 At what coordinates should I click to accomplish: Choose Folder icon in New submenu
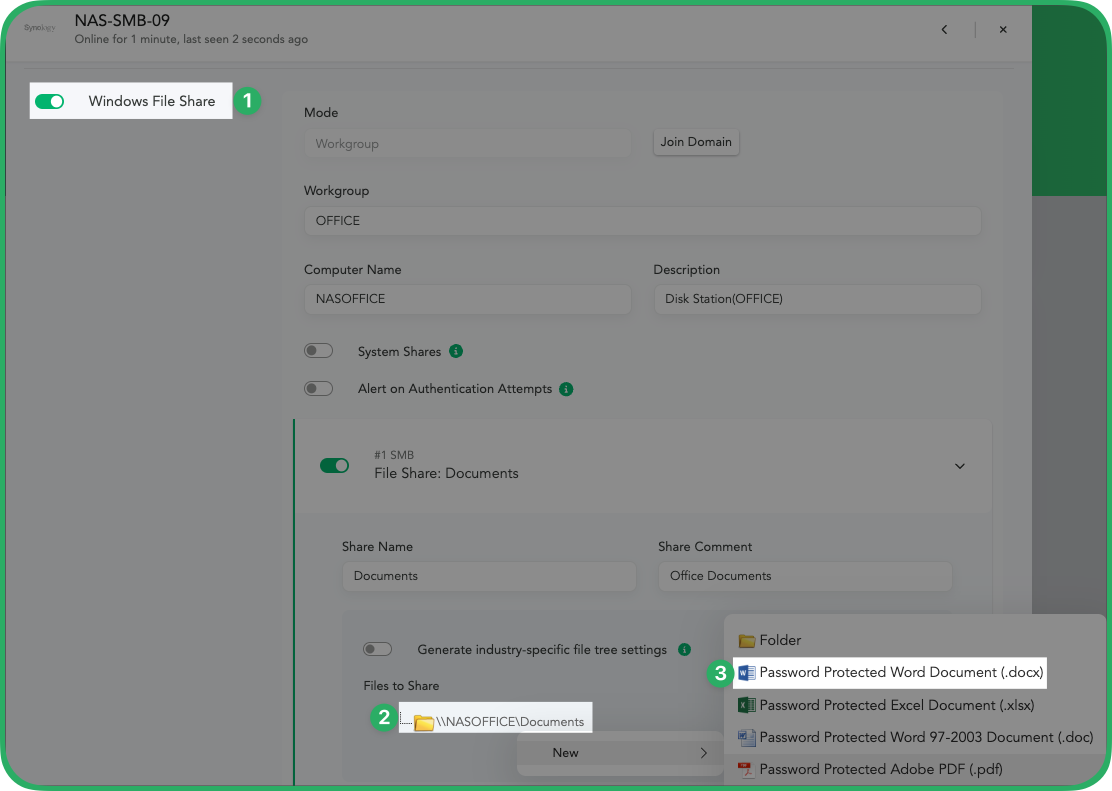pyautogui.click(x=746, y=641)
